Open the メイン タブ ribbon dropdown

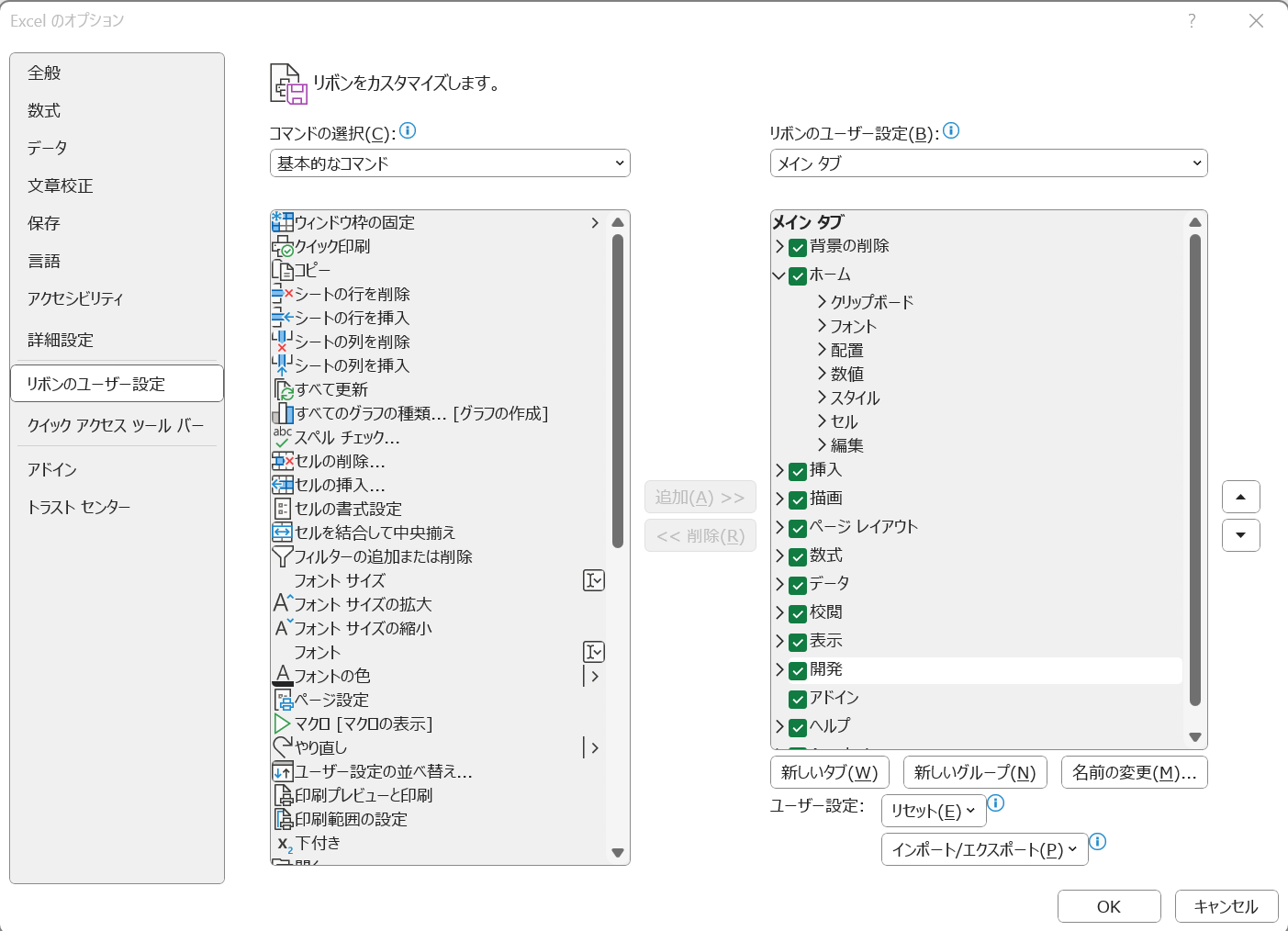coord(989,163)
